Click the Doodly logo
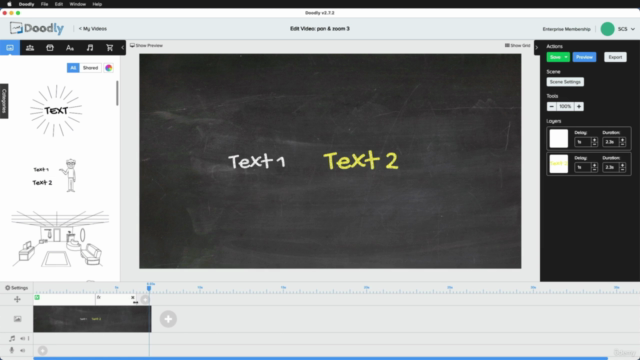This screenshot has height=360, width=640. coord(37,28)
